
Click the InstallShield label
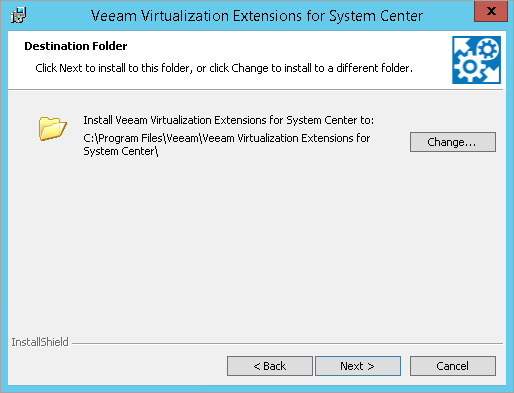pos(40,342)
